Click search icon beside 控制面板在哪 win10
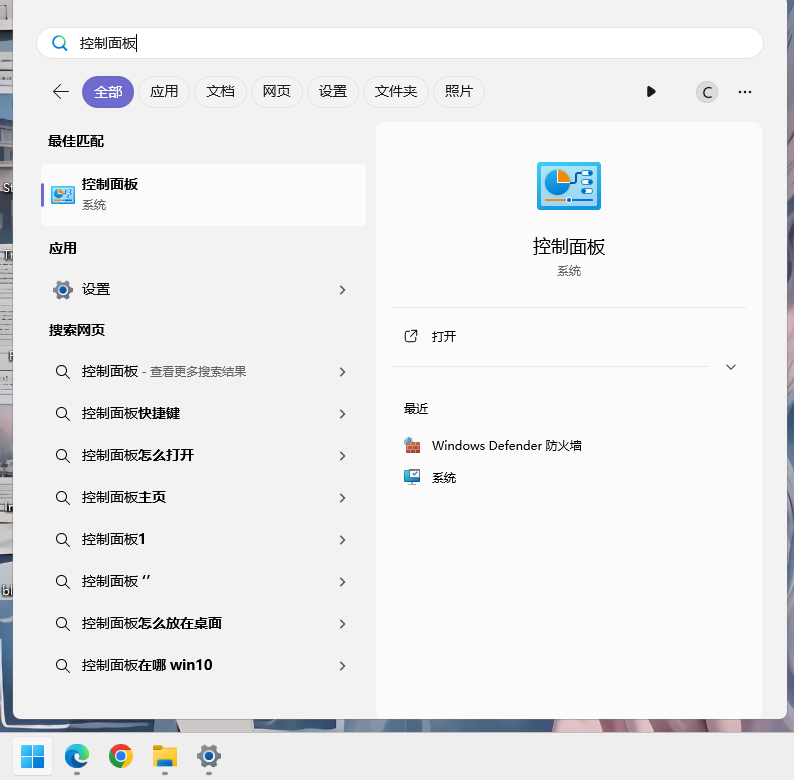794x780 pixels. (62, 666)
